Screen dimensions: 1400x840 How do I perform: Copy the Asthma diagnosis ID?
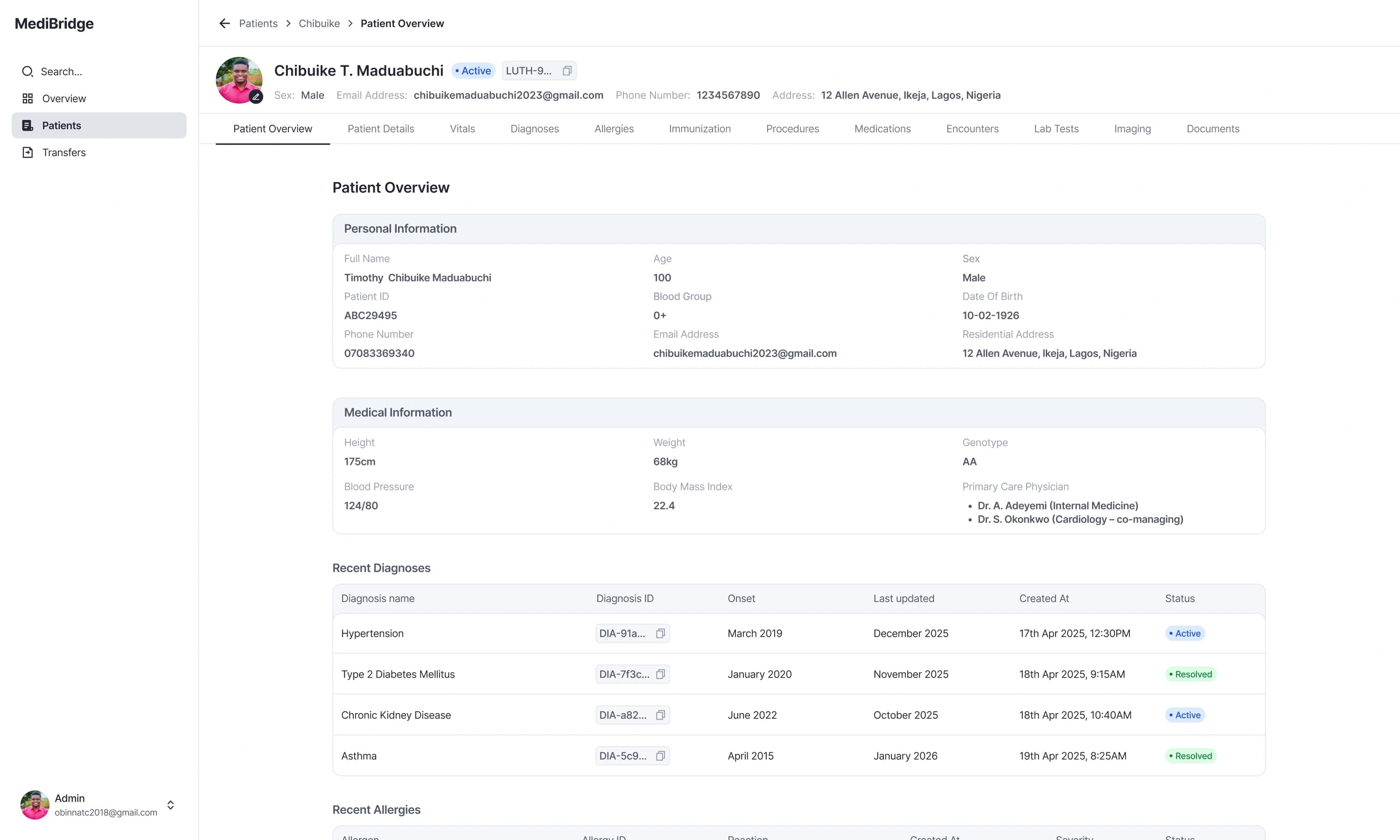click(x=660, y=756)
